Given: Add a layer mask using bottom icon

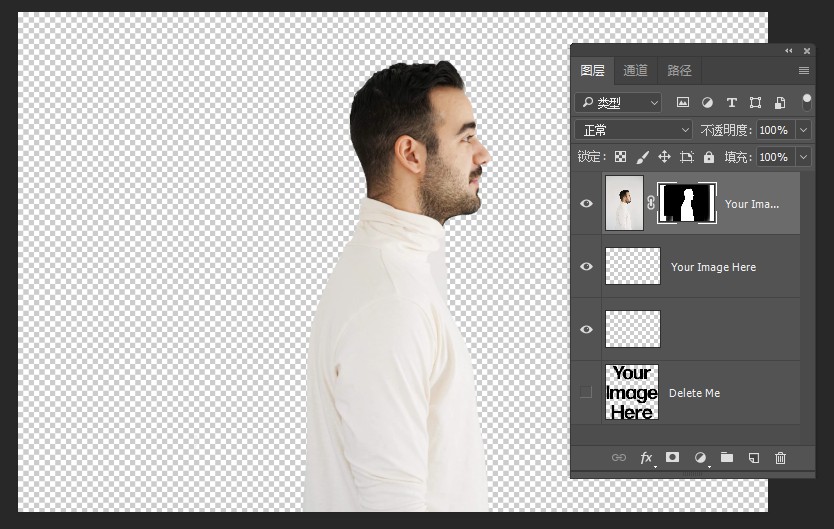Looking at the screenshot, I should click(673, 457).
